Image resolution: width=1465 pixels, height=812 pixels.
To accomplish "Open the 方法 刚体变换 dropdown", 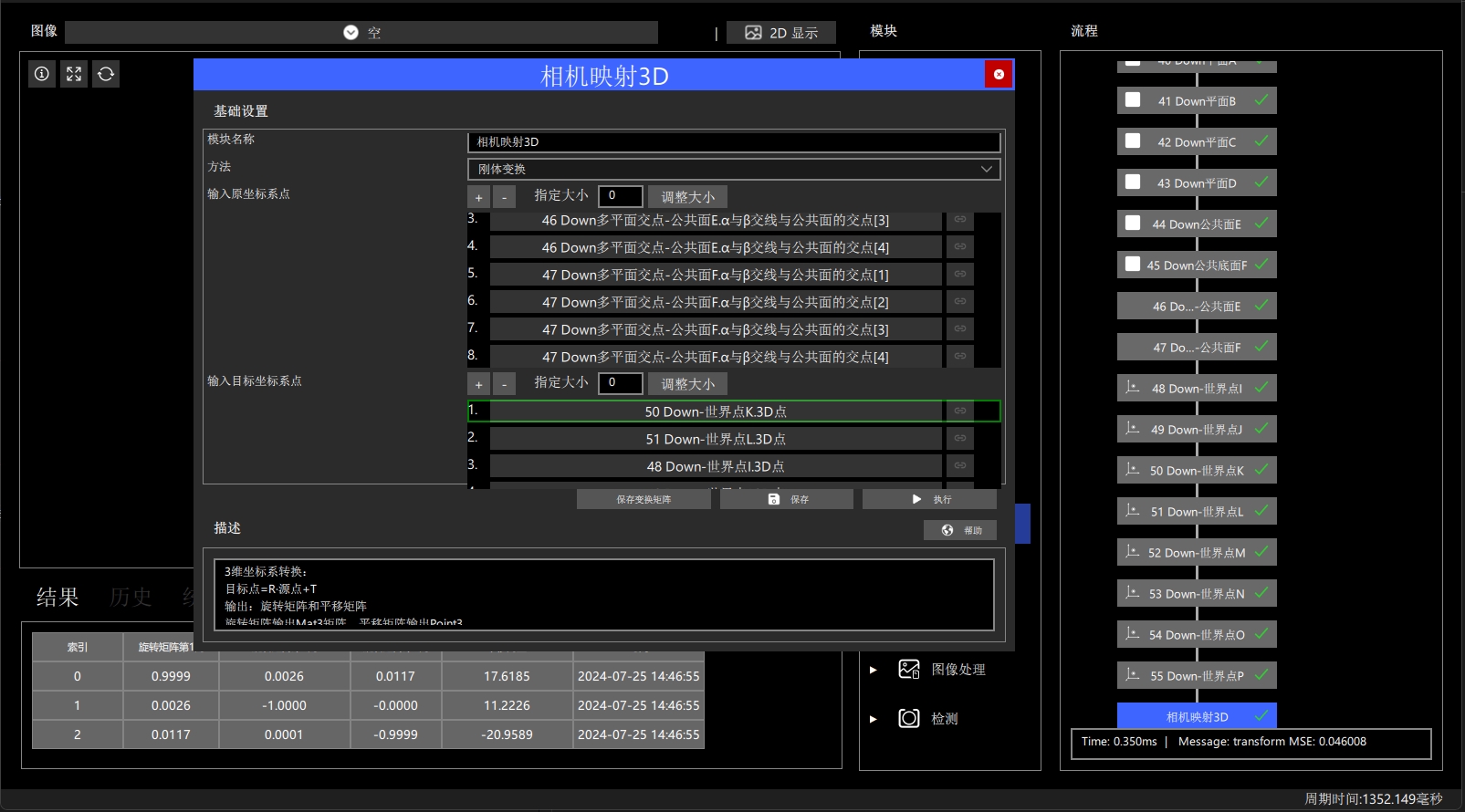I will [734, 170].
